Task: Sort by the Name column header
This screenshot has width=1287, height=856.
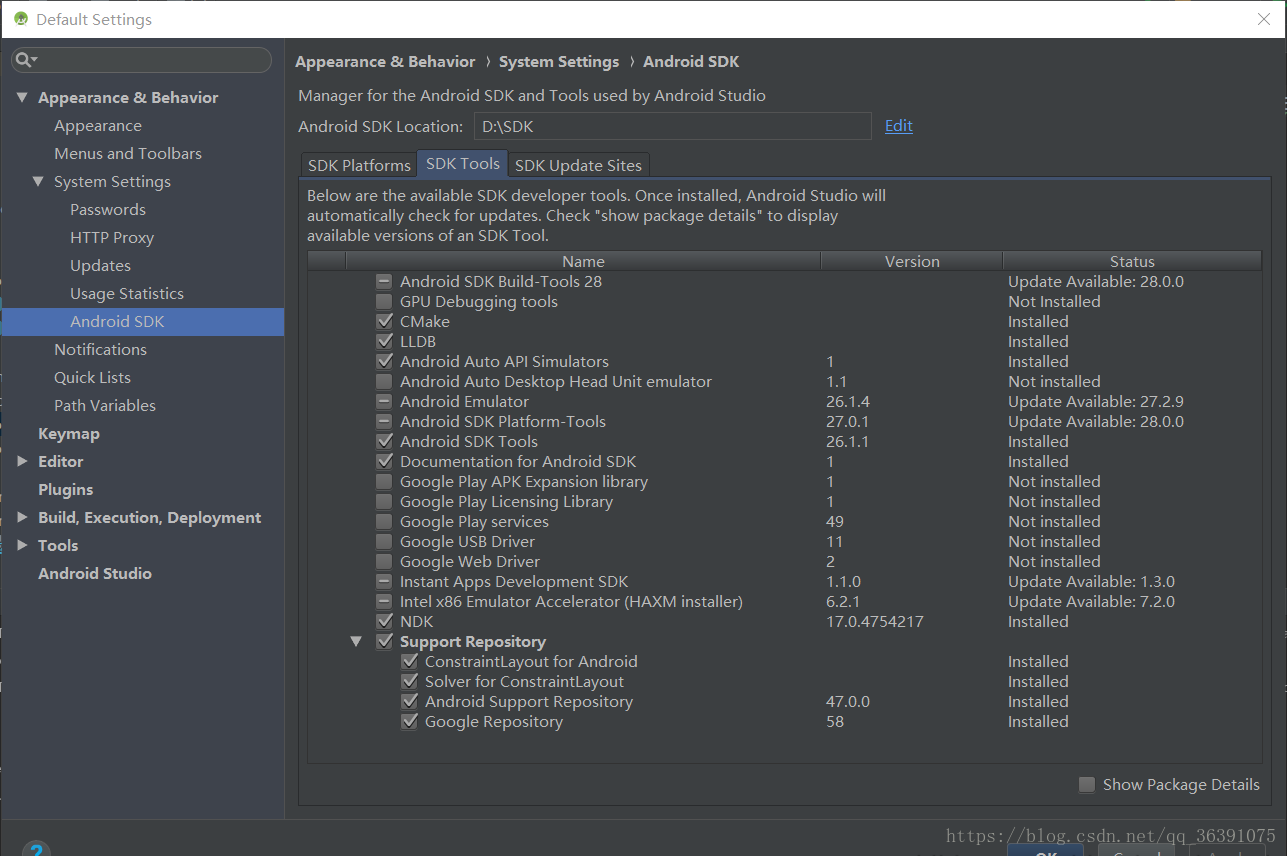Action: (x=583, y=261)
